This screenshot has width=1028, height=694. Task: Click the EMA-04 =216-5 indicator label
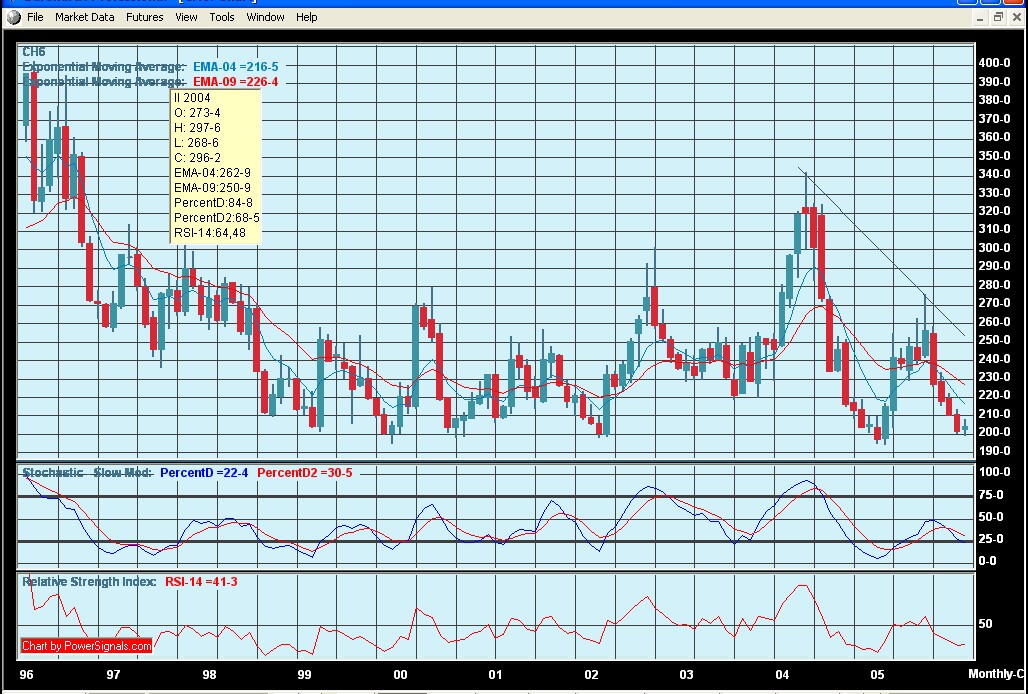pyautogui.click(x=236, y=67)
